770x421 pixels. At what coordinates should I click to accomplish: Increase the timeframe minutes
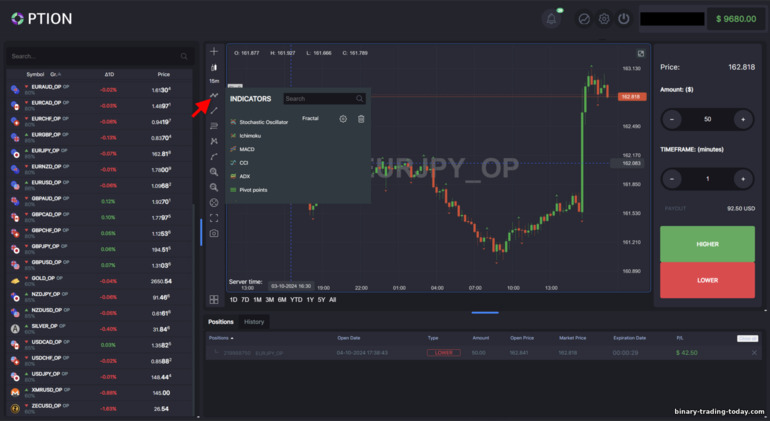point(743,179)
